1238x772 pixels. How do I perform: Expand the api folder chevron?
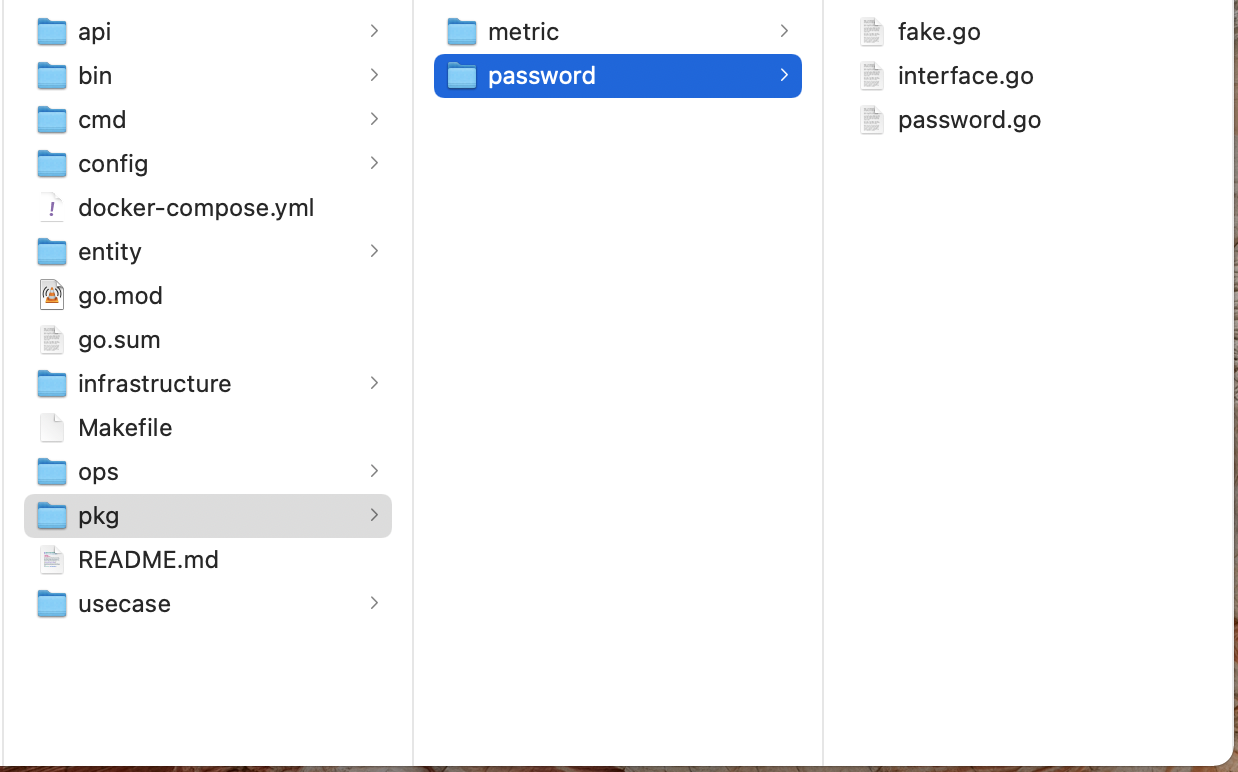click(x=374, y=31)
